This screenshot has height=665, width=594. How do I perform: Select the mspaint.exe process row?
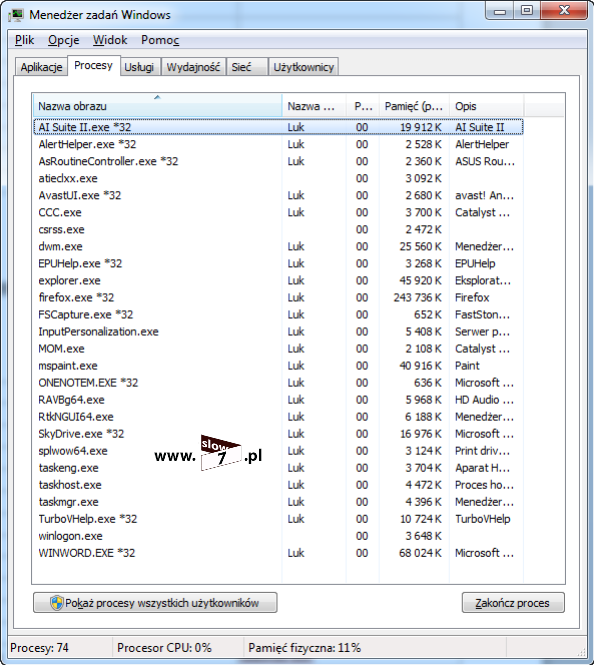(278, 366)
